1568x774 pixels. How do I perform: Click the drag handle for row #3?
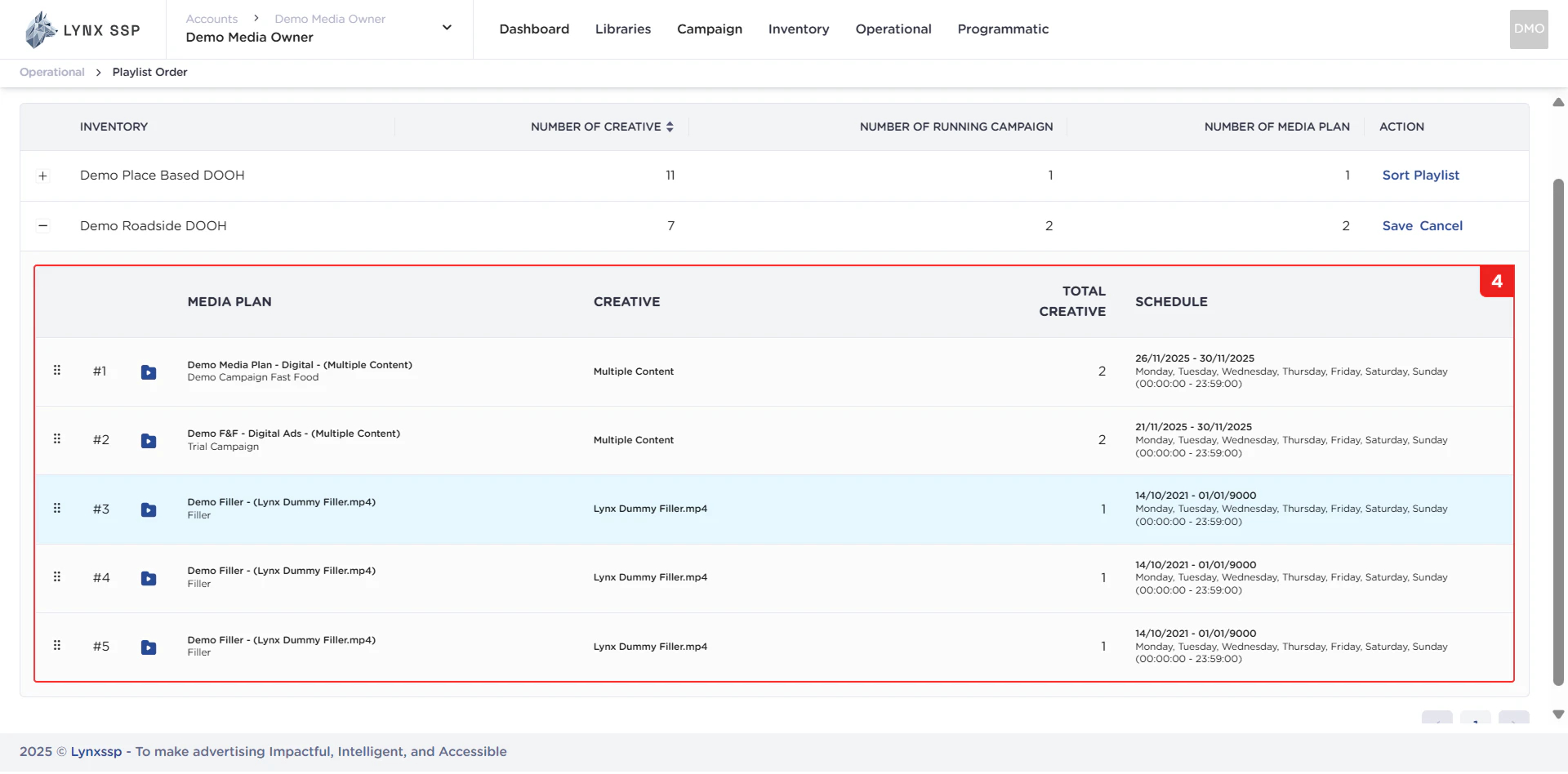tap(57, 509)
